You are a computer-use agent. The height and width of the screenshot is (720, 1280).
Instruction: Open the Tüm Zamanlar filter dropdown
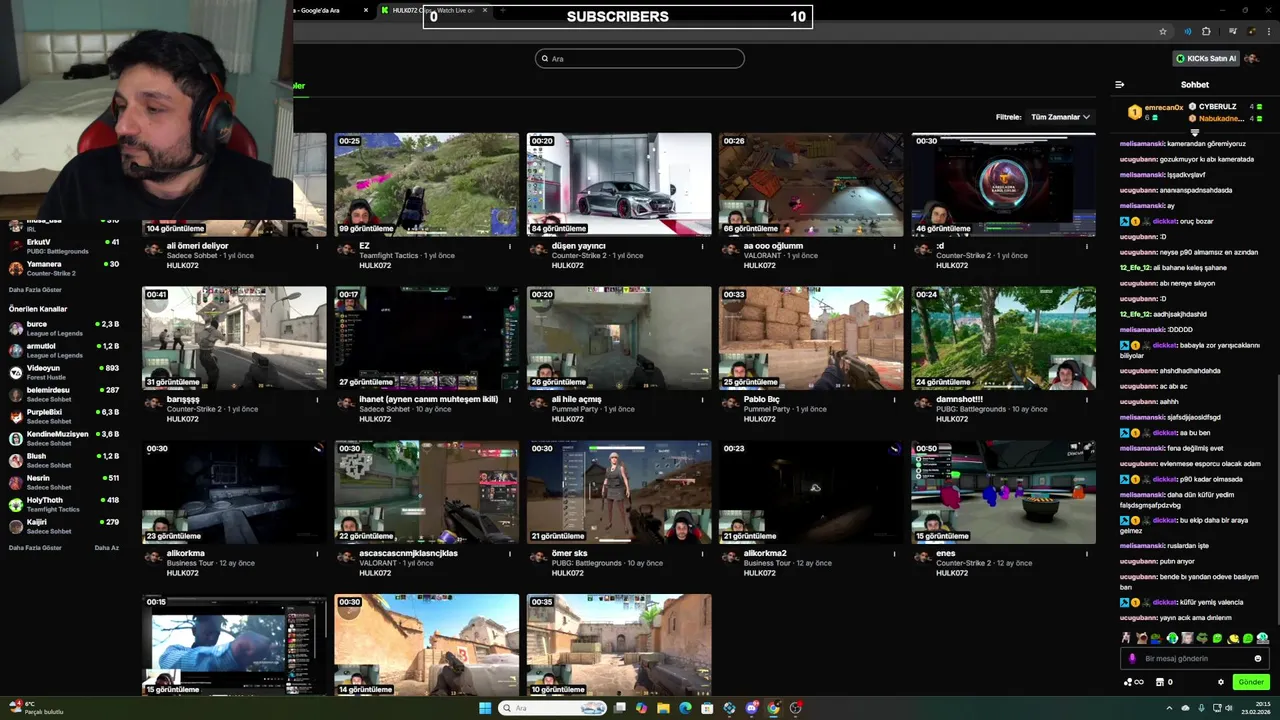pos(1061,117)
